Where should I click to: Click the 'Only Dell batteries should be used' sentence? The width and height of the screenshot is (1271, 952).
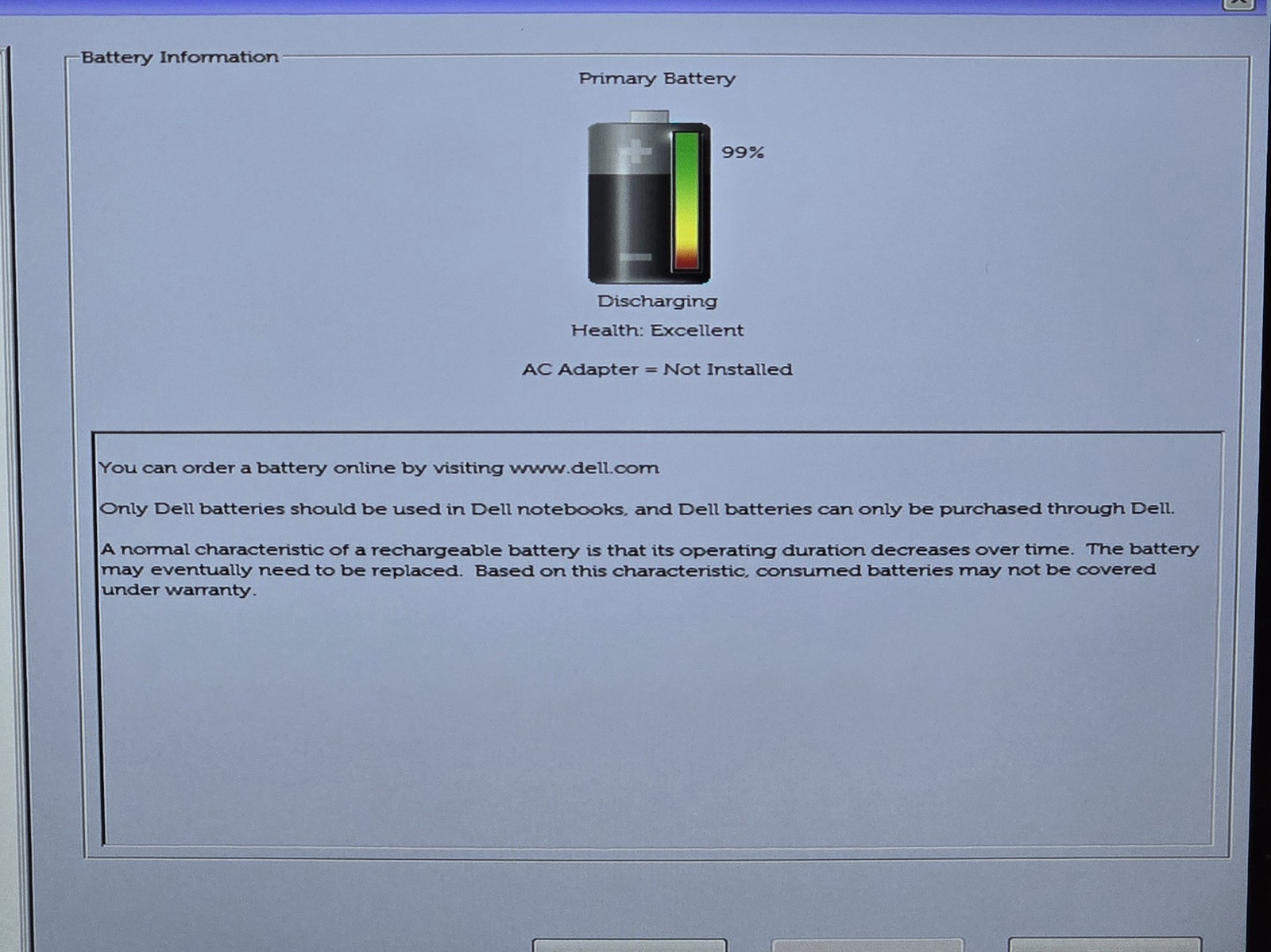point(636,509)
